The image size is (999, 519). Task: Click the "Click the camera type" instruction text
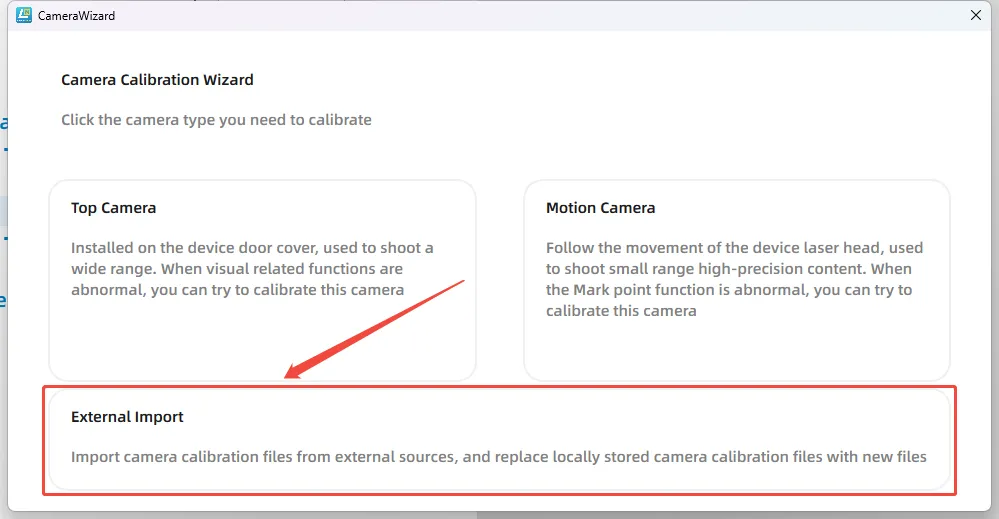coord(216,120)
